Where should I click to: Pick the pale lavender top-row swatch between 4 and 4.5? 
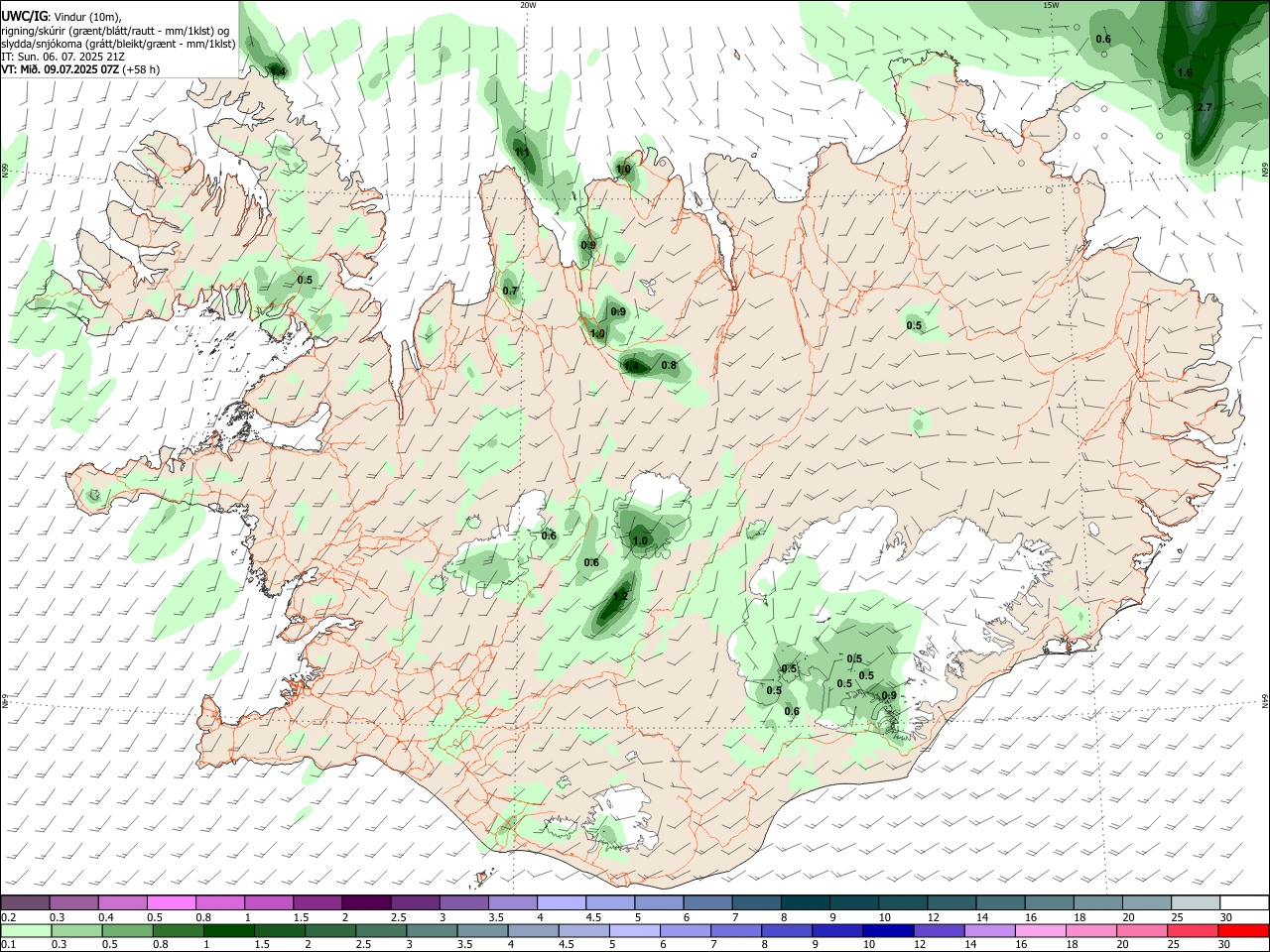[560, 902]
